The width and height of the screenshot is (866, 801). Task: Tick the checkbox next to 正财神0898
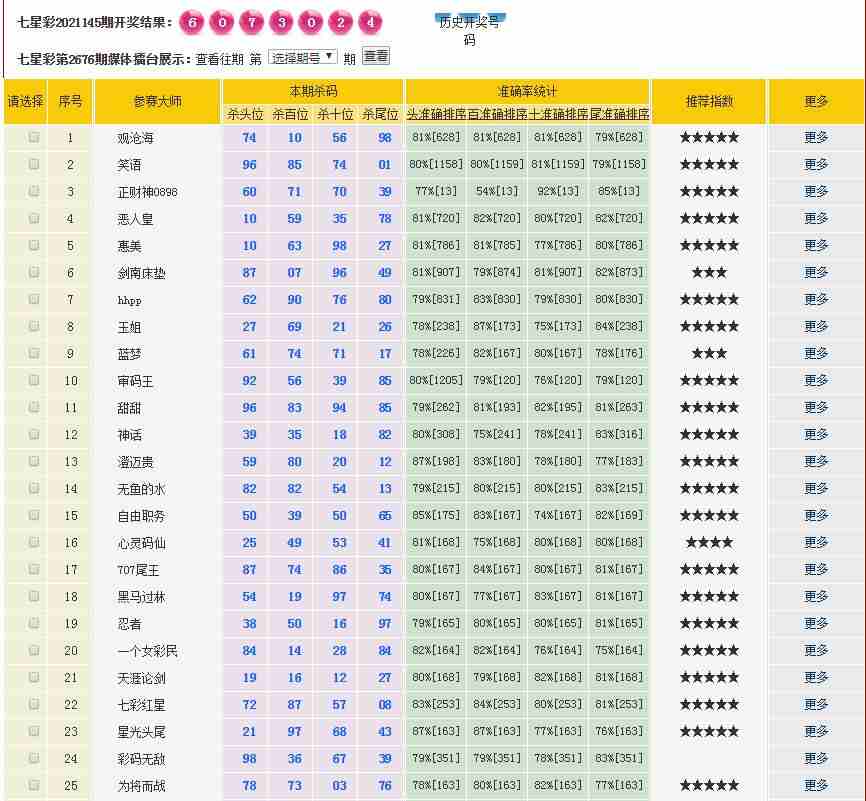(x=34, y=191)
